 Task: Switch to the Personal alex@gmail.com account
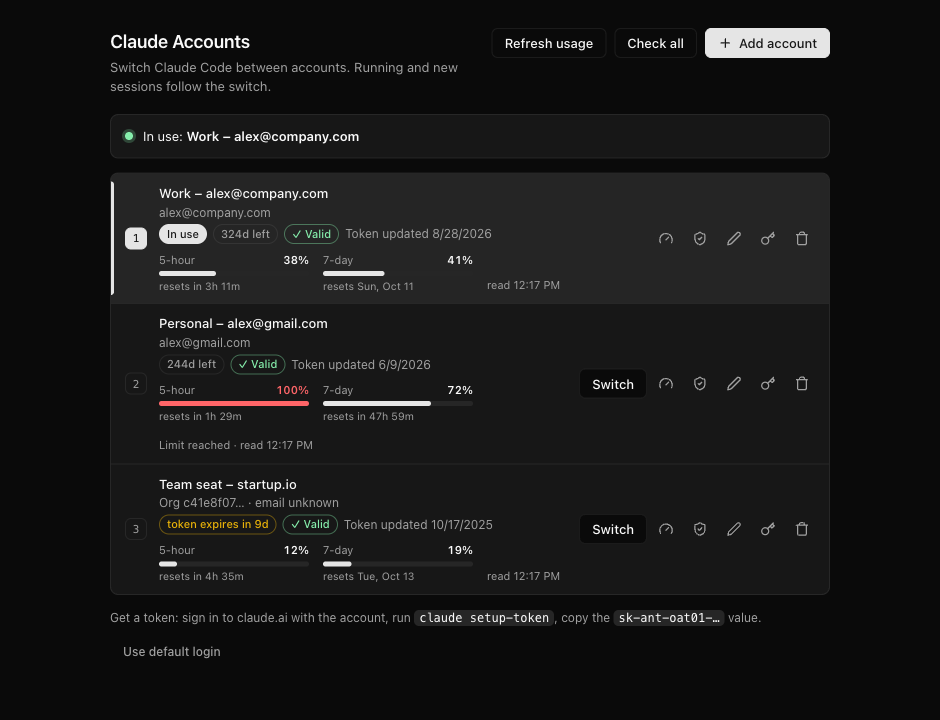click(613, 384)
